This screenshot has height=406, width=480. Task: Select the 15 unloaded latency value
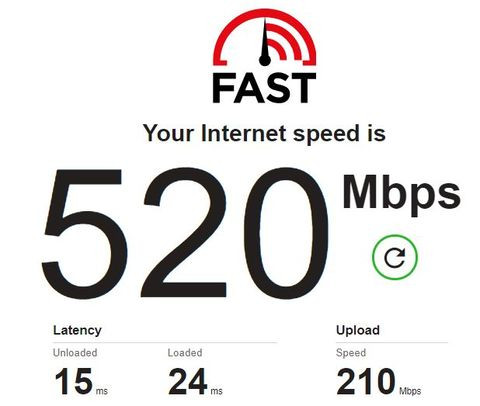click(x=74, y=381)
